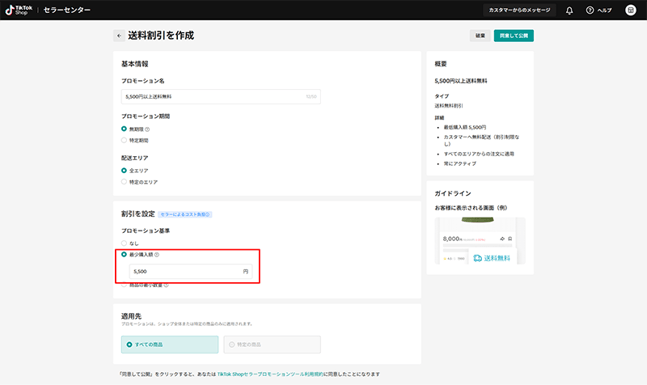Go back using the arrow beside 送料割引を作成
The image size is (647, 385).
point(119,35)
